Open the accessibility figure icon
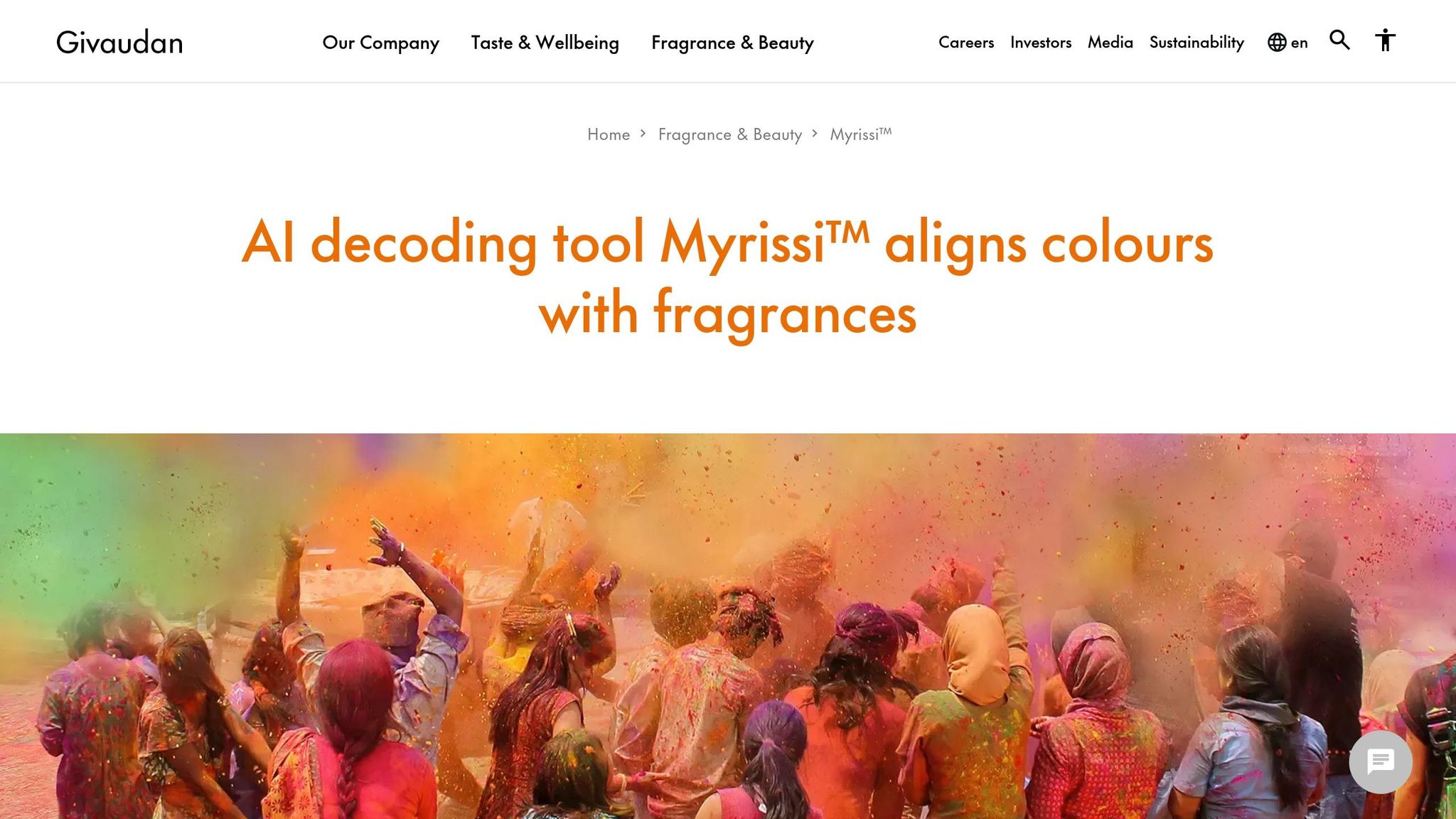Viewport: 1456px width, 819px height. 1385,41
